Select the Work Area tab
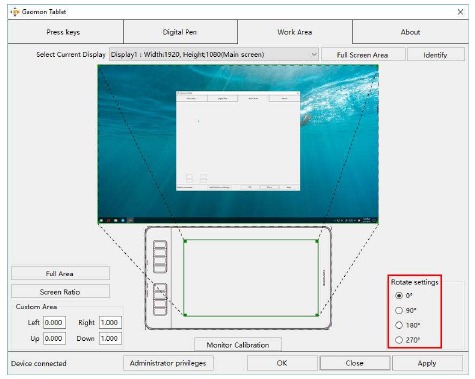The image size is (475, 379). click(295, 32)
